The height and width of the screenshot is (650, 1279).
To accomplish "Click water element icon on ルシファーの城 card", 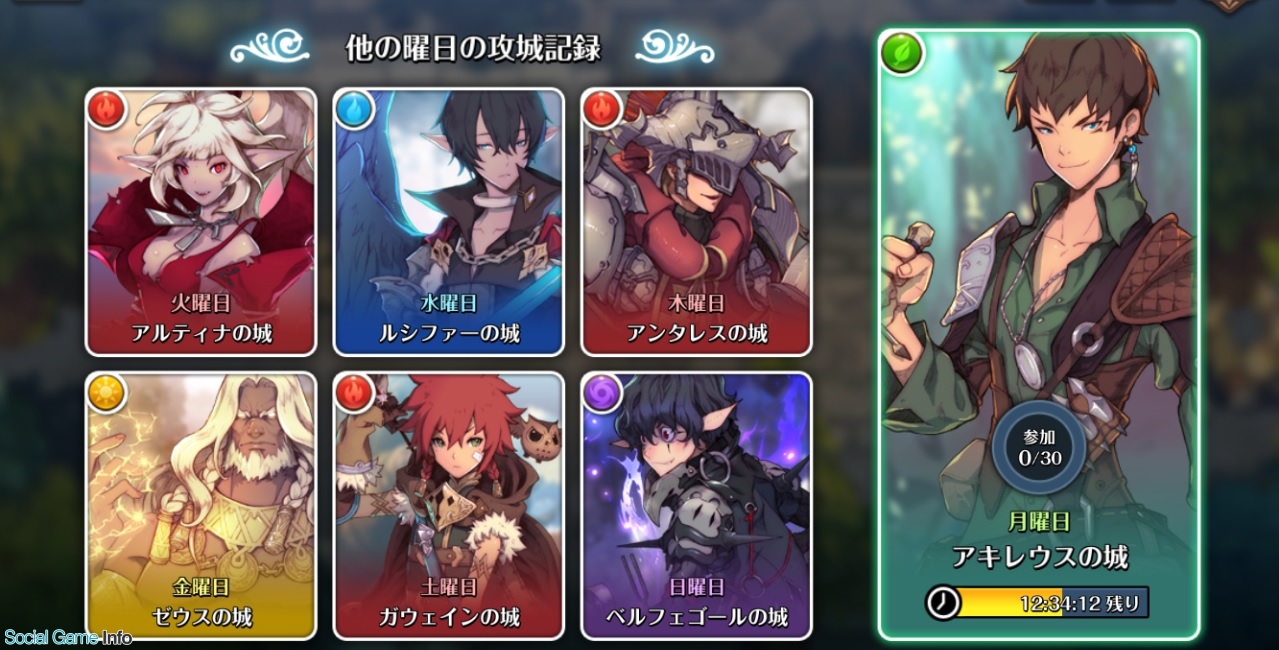I will tap(353, 109).
